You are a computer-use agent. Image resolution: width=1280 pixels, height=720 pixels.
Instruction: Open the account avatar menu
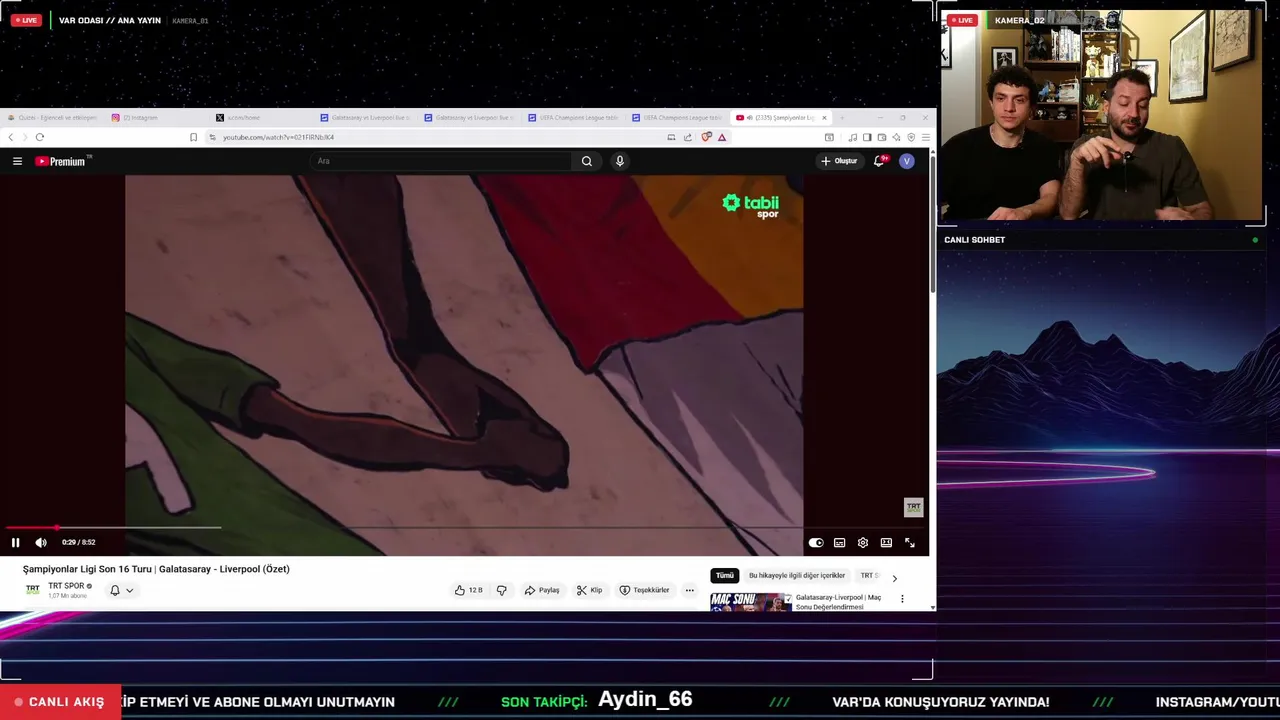(907, 161)
